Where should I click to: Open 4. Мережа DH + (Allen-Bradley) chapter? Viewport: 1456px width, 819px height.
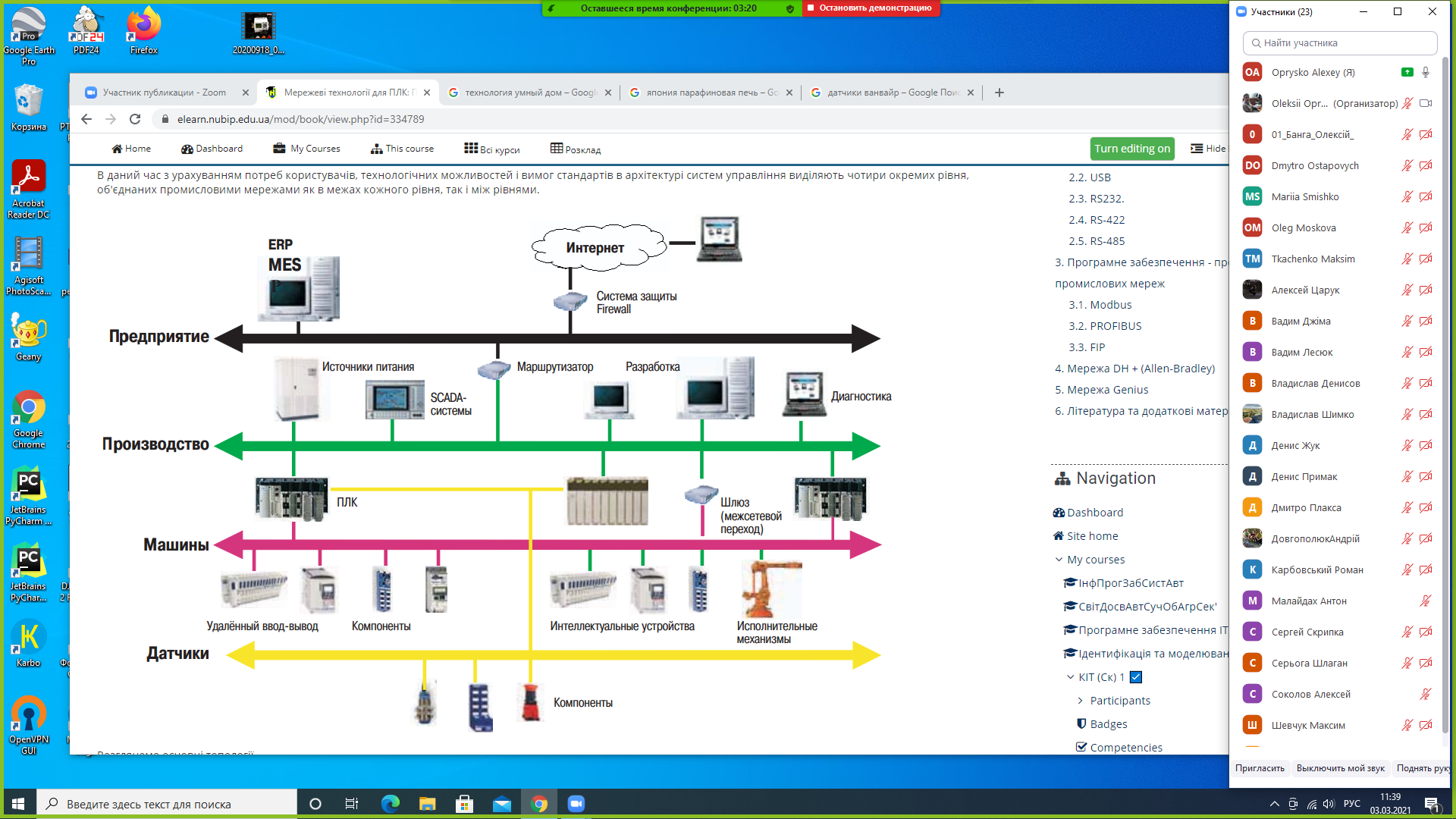coord(1135,369)
